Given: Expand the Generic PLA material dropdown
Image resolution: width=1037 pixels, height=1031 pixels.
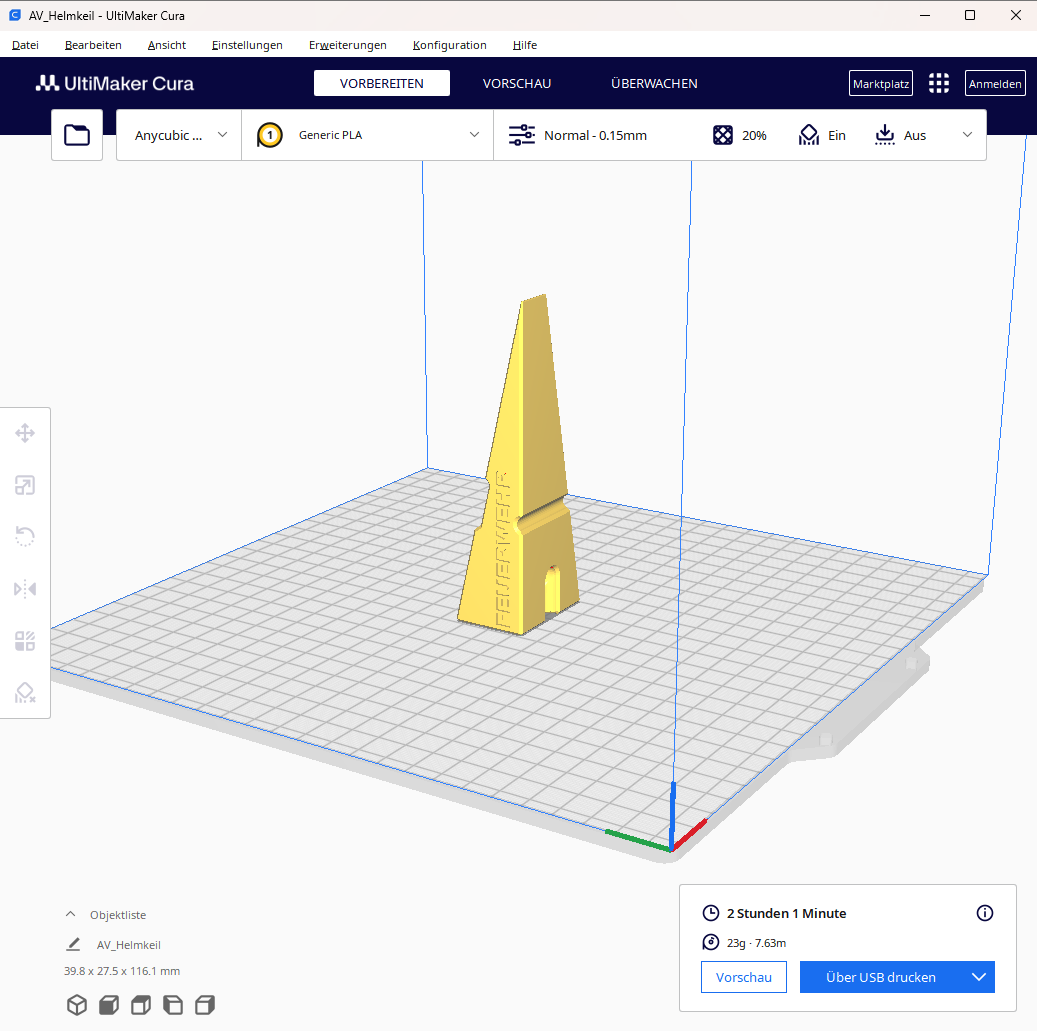Looking at the screenshot, I should point(368,135).
